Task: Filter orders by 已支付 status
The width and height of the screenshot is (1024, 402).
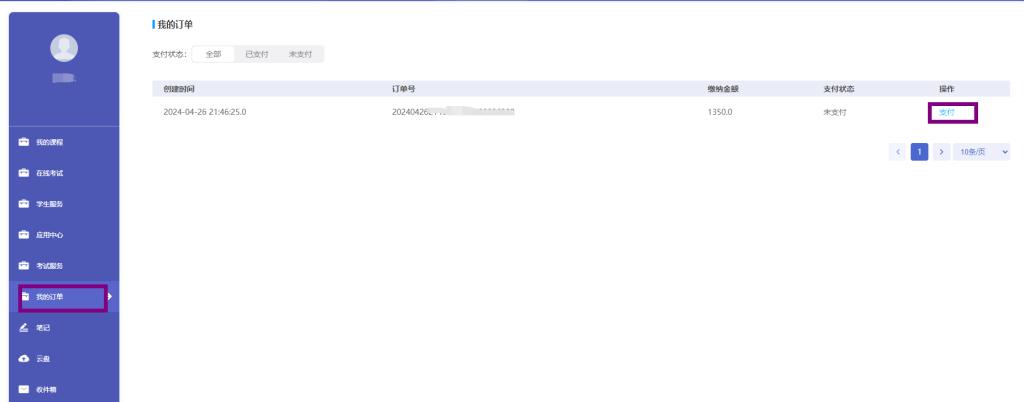Action: tap(257, 54)
